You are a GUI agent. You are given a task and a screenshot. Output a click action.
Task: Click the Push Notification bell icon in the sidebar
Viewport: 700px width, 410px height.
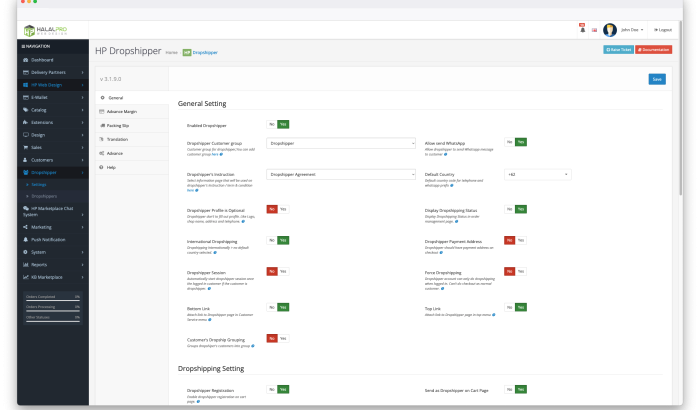coord(25,239)
